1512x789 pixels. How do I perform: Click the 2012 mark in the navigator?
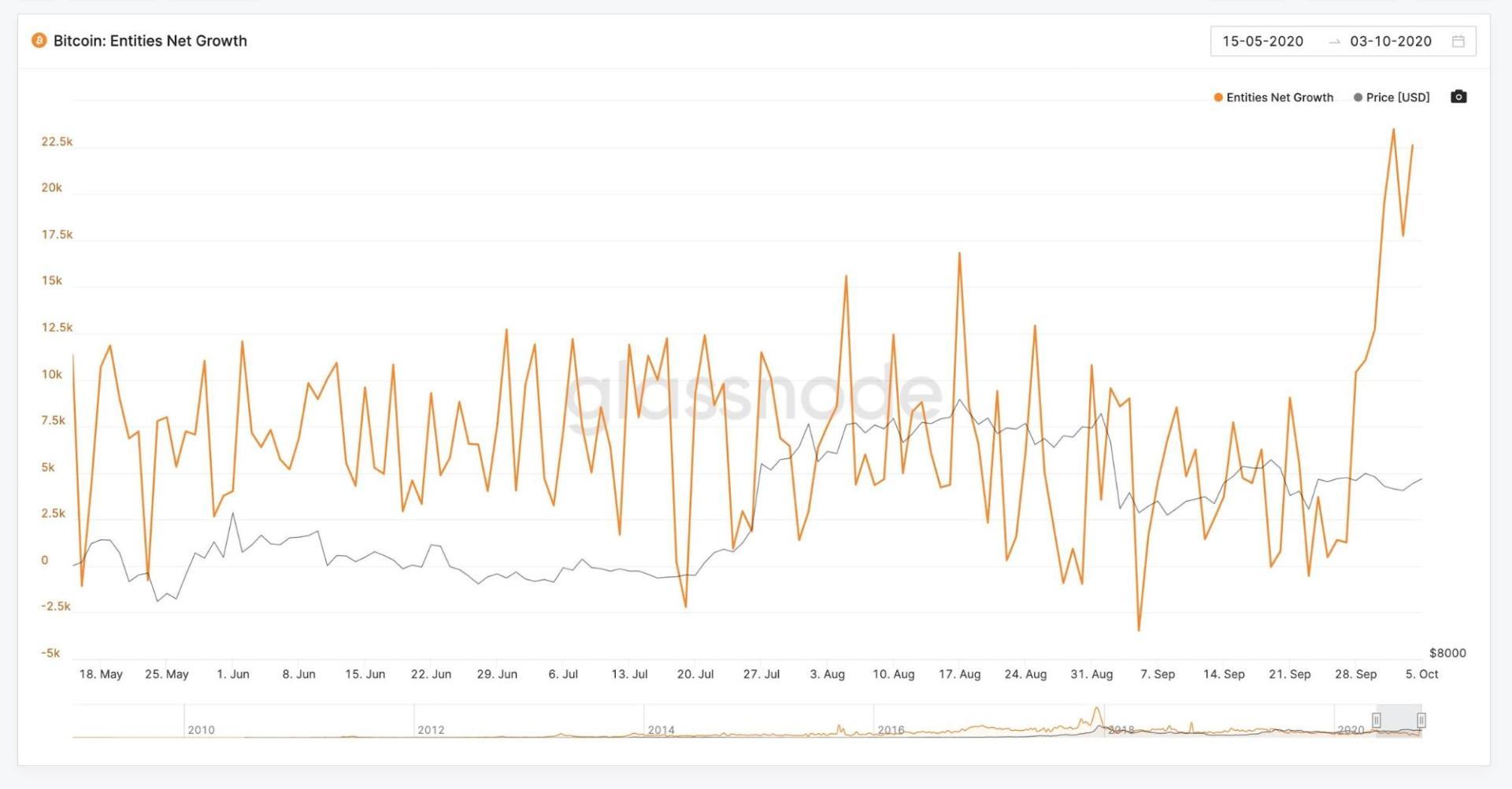tap(431, 730)
